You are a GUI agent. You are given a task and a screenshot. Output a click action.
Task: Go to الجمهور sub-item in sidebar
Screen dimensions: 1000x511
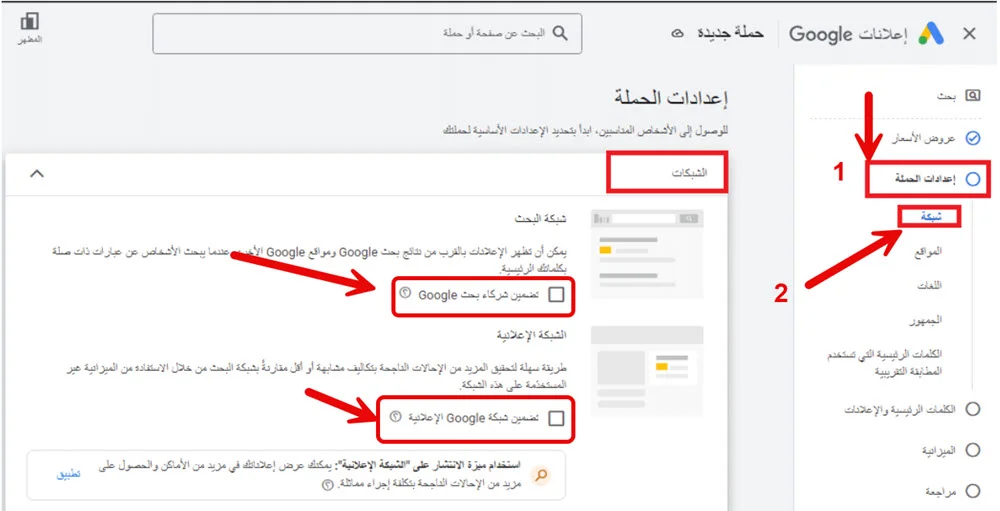click(x=927, y=320)
